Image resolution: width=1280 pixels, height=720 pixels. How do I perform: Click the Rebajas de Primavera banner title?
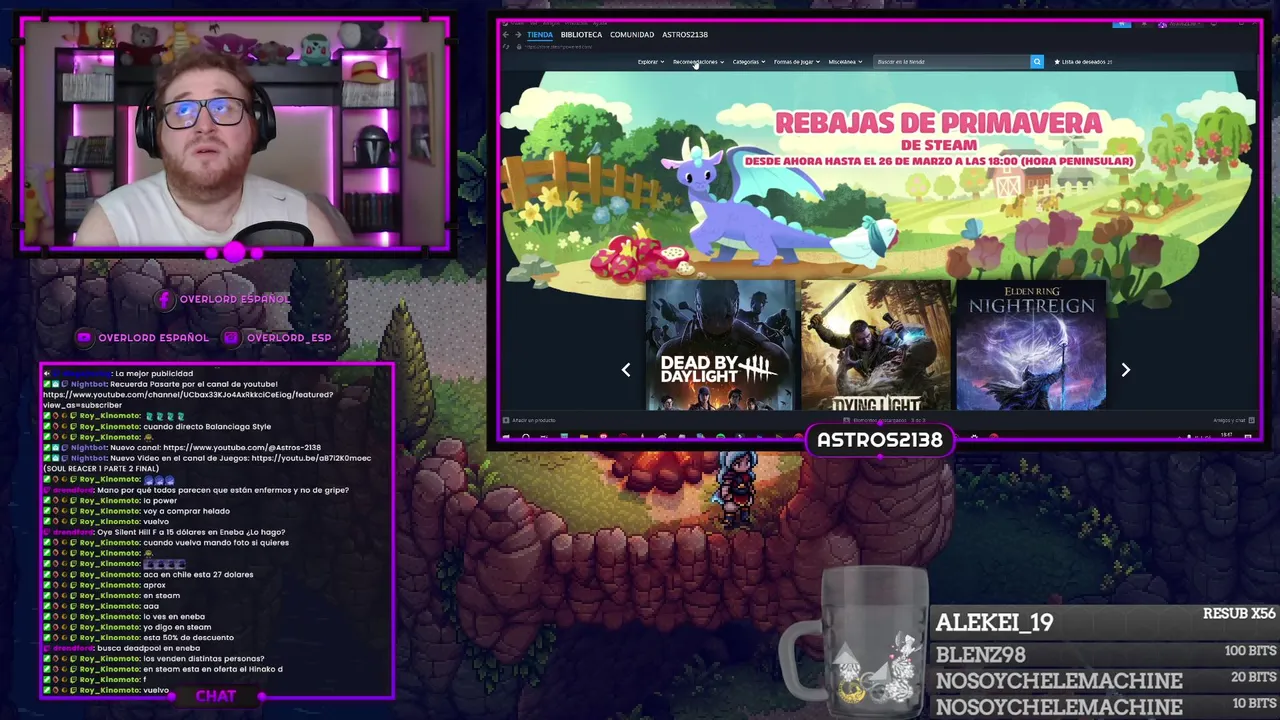938,123
